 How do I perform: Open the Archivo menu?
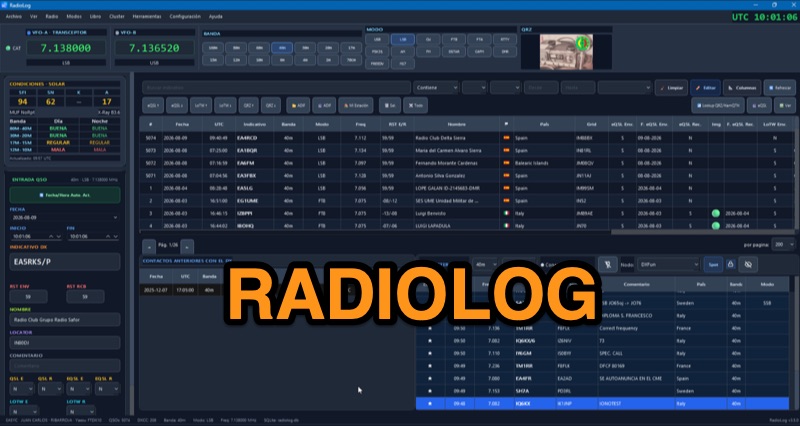13,16
